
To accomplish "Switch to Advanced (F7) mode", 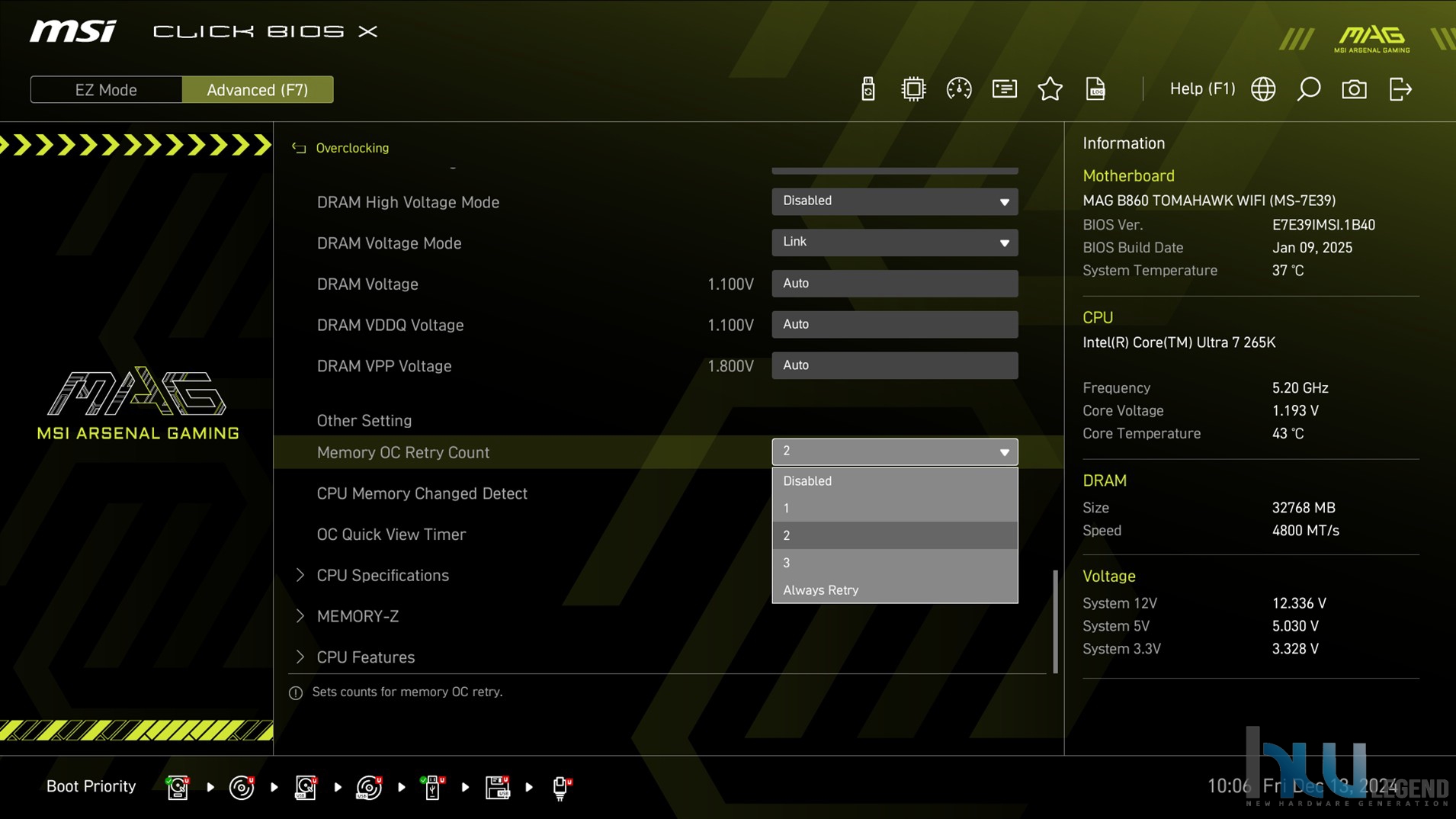I will point(258,90).
